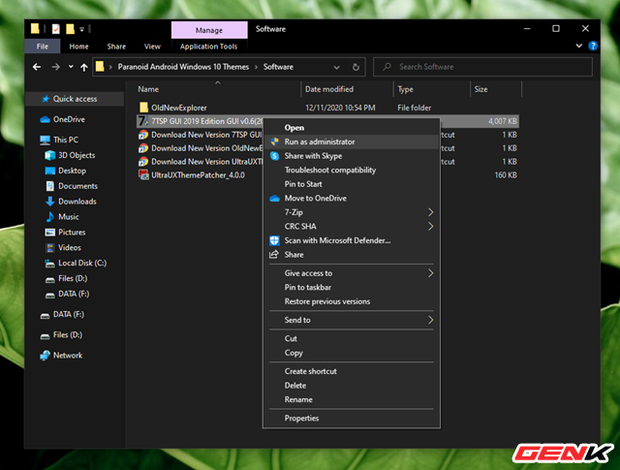Screen dimensions: 620x470
Task: Sort files by Date modified column
Action: tap(328, 89)
